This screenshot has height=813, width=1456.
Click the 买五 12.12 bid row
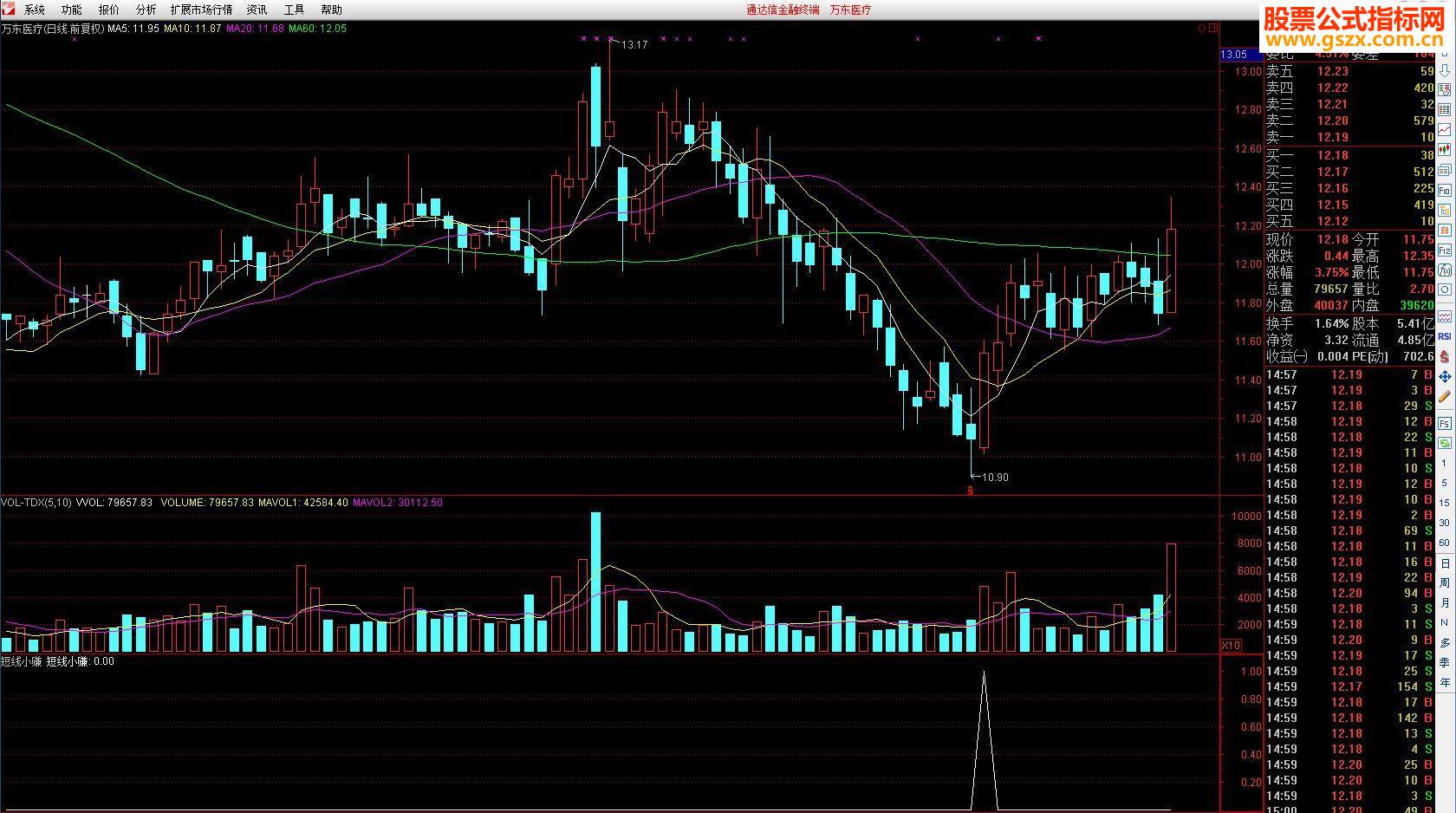tap(1350, 221)
